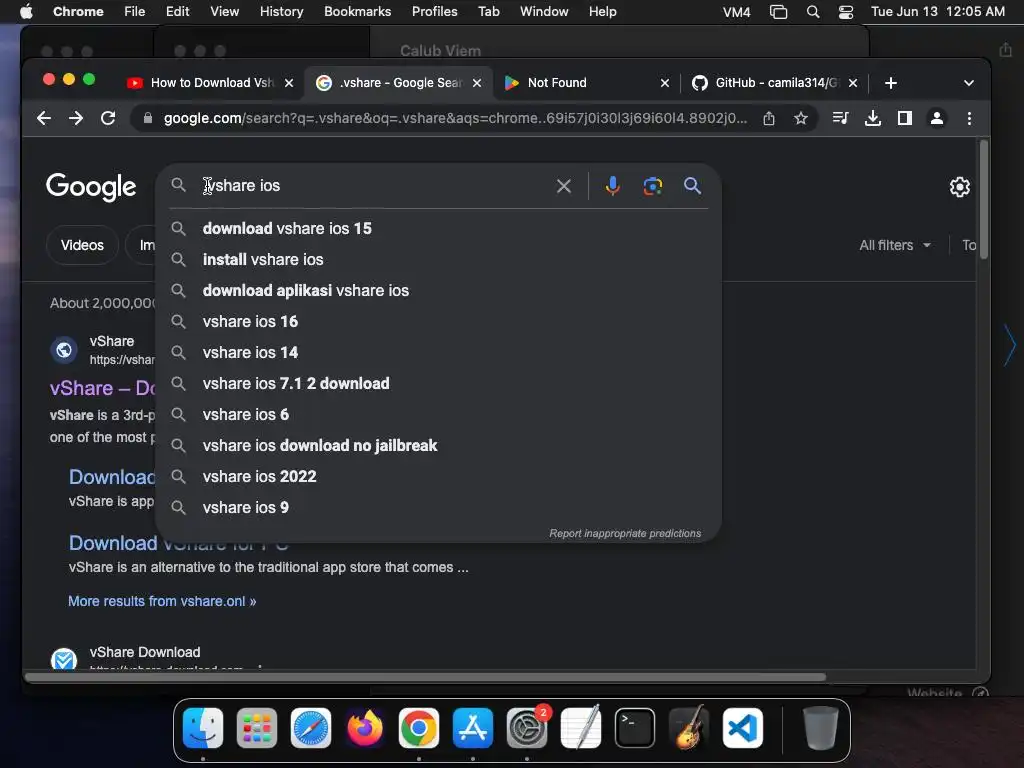Clear the search box text
The height and width of the screenshot is (768, 1024).
564,186
